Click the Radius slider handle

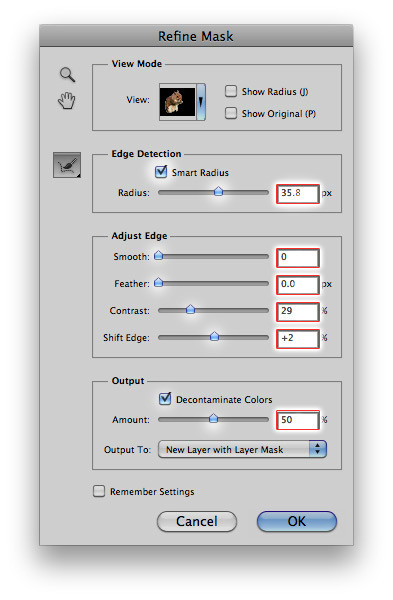[x=219, y=191]
